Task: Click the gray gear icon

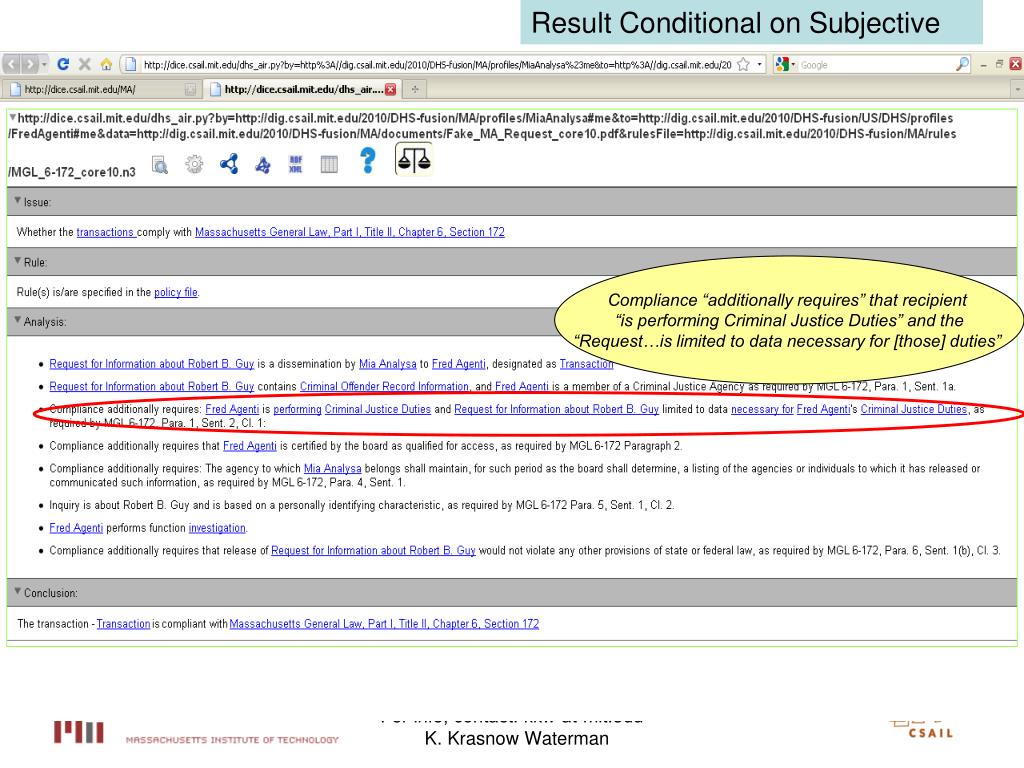Action: tap(194, 164)
